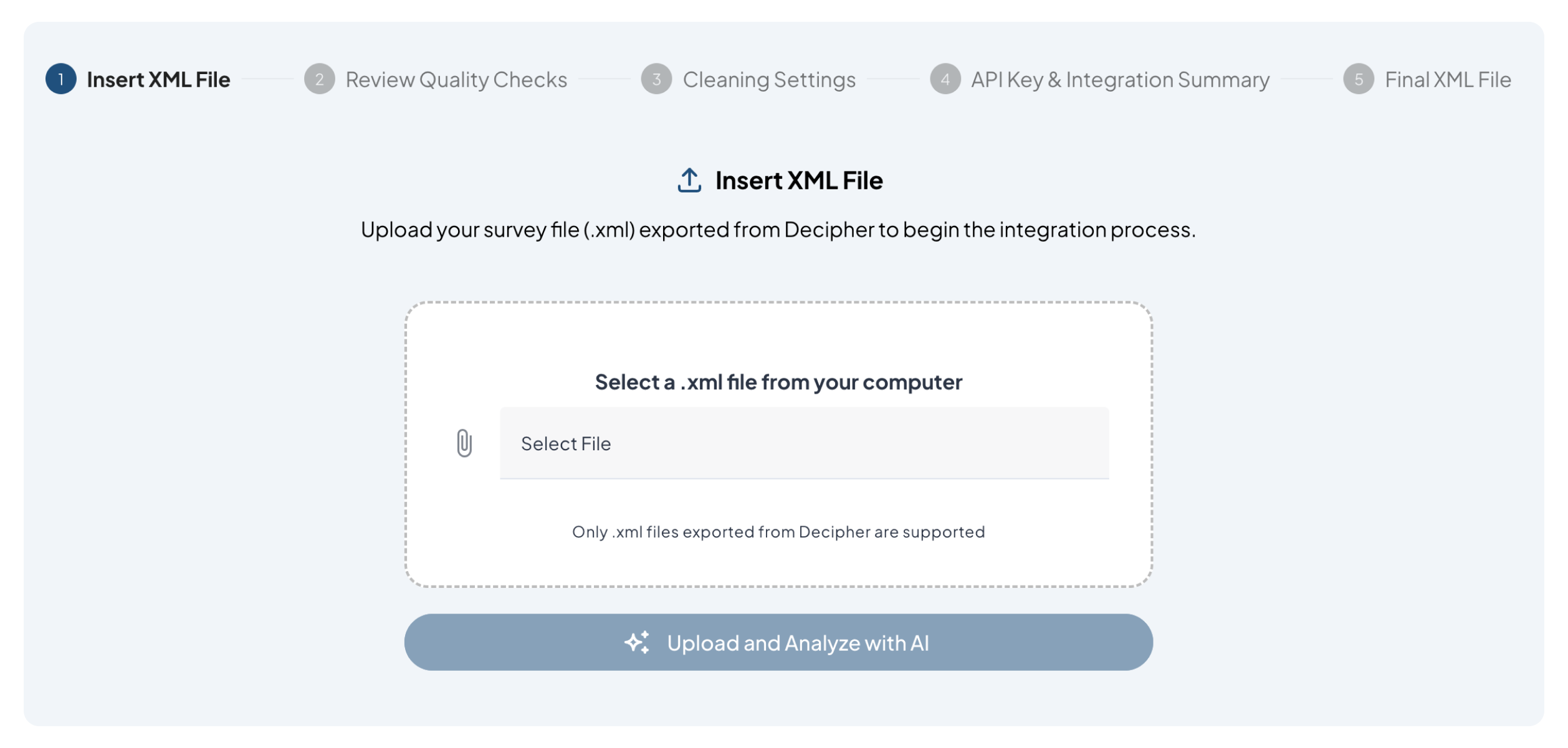Click step 3 numbered circle
Screen dimensions: 1568x748
(656, 79)
